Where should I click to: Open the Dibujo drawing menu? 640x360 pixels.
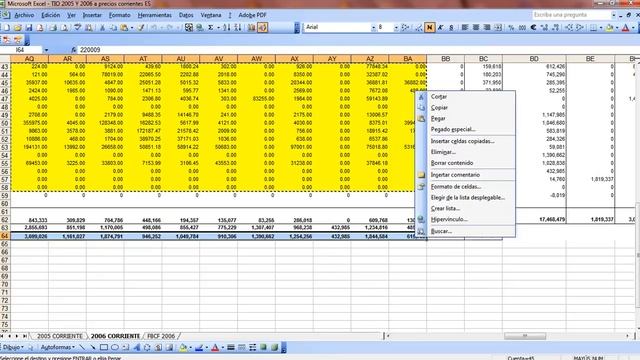(x=13, y=347)
